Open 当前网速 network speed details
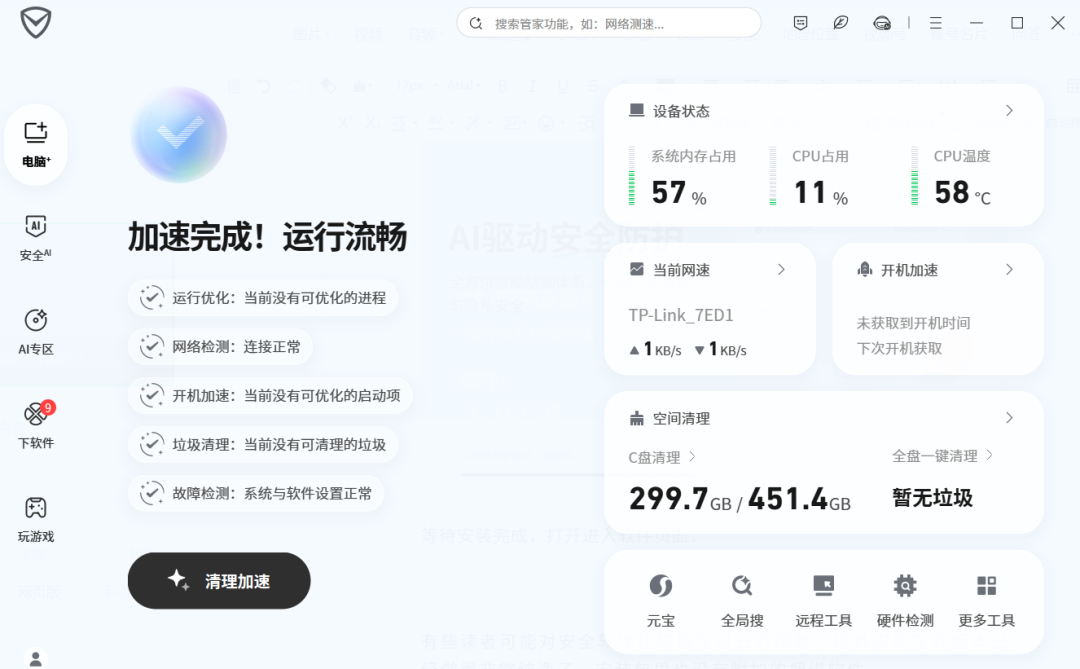Screen dimensions: 1080x669 781,269
